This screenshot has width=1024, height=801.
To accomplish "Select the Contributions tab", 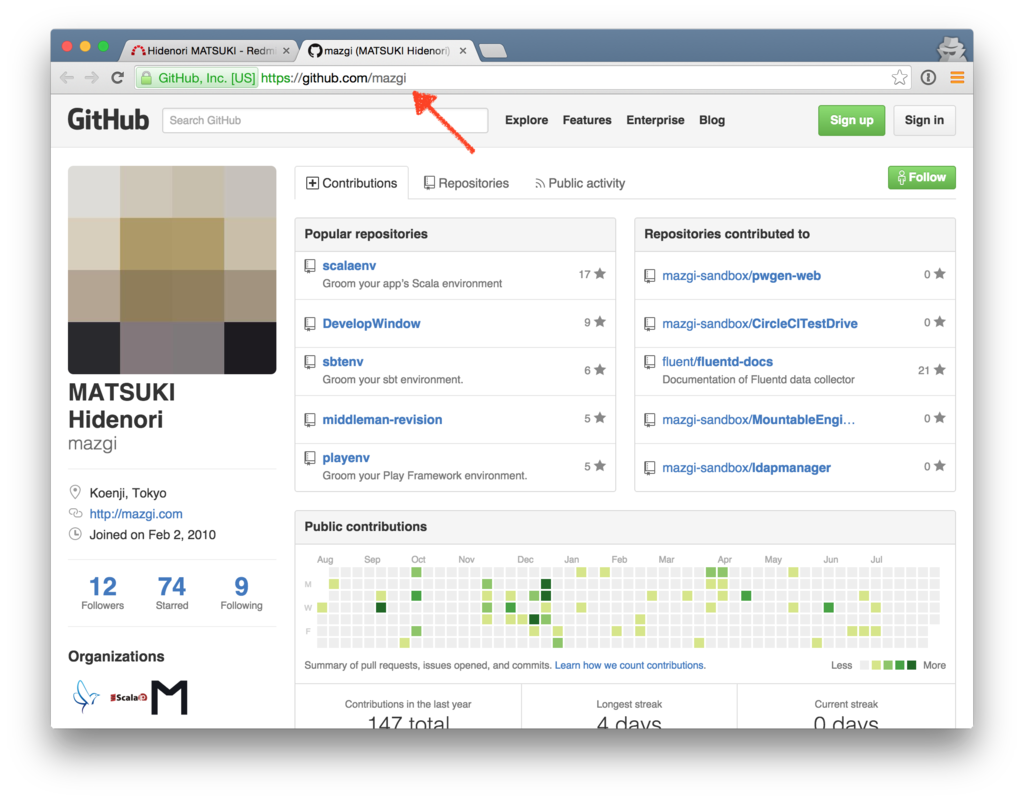I will tap(352, 183).
